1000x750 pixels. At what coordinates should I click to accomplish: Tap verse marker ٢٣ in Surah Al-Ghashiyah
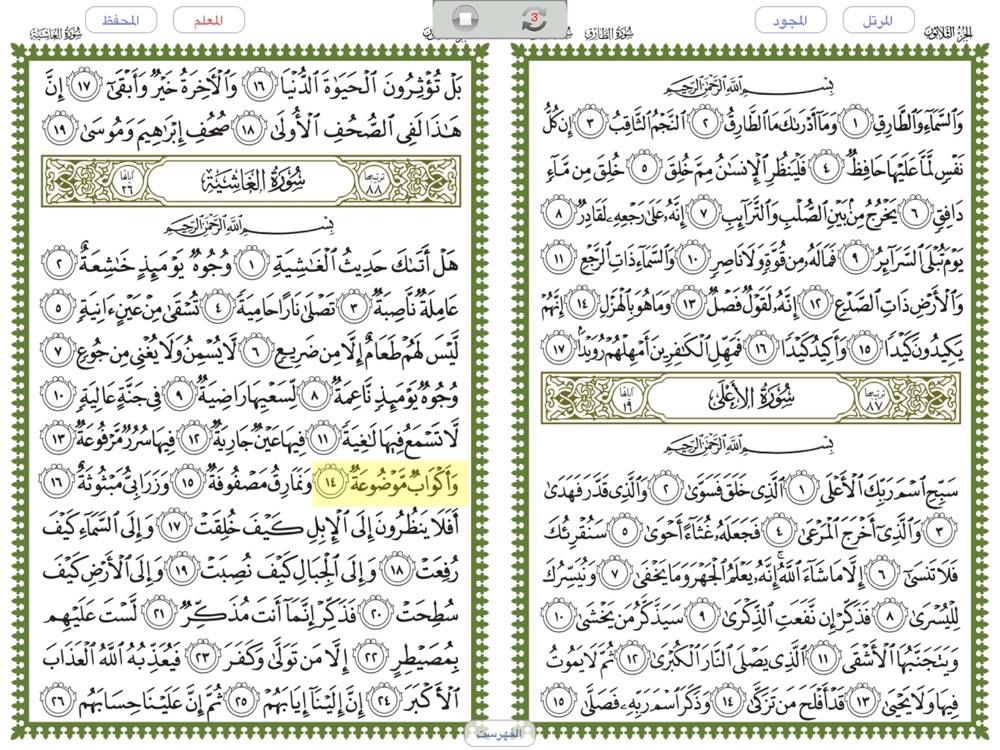click(202, 658)
